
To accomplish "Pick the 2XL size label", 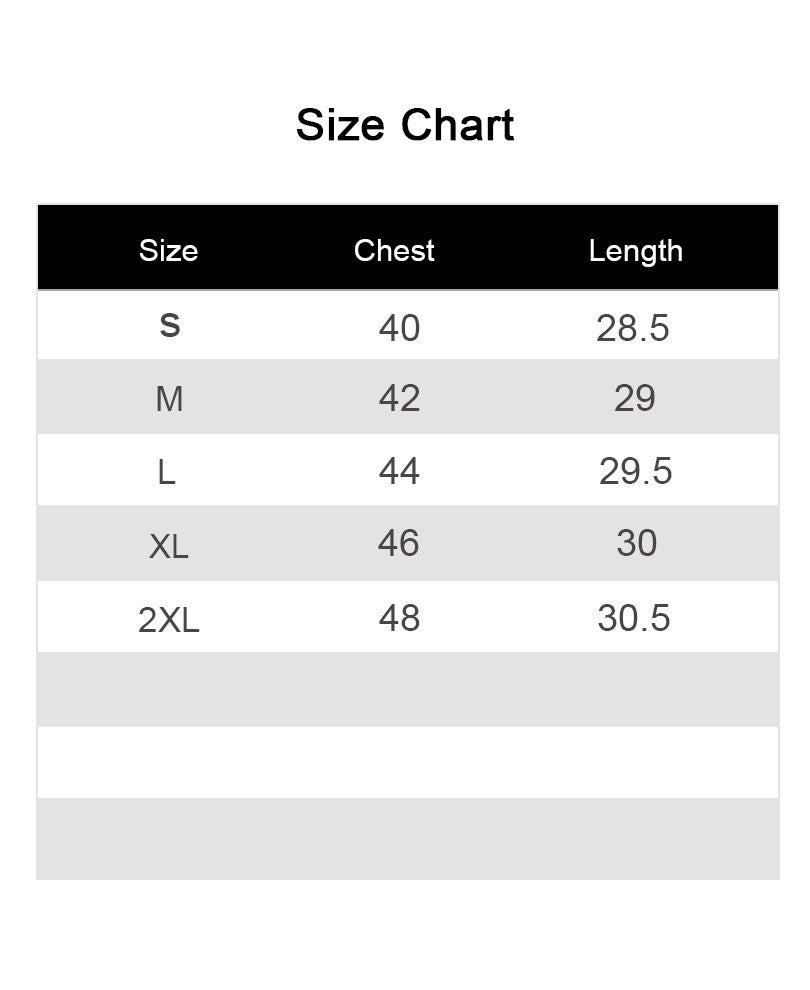I will coord(168,620).
